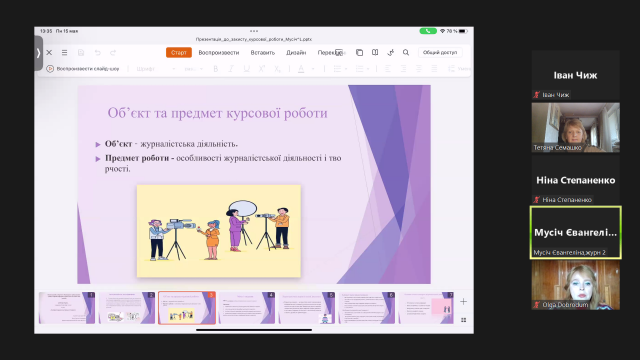Select slide 3 thumbnail

pos(187,308)
